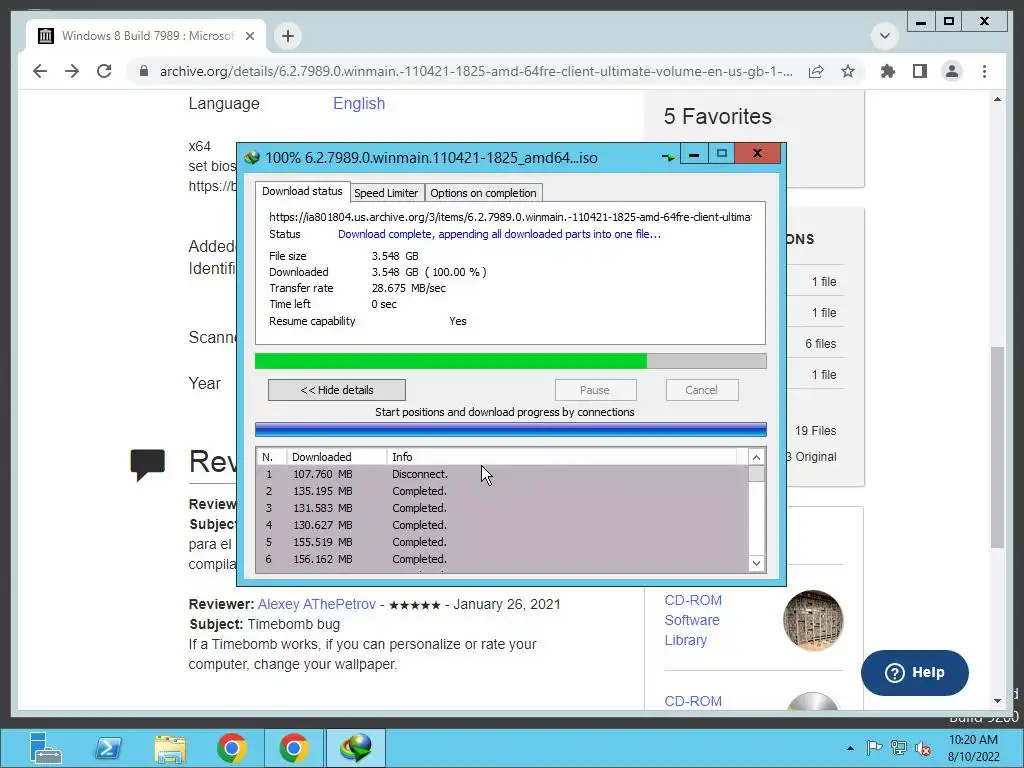Click the download URL text in dialog

(x=510, y=217)
